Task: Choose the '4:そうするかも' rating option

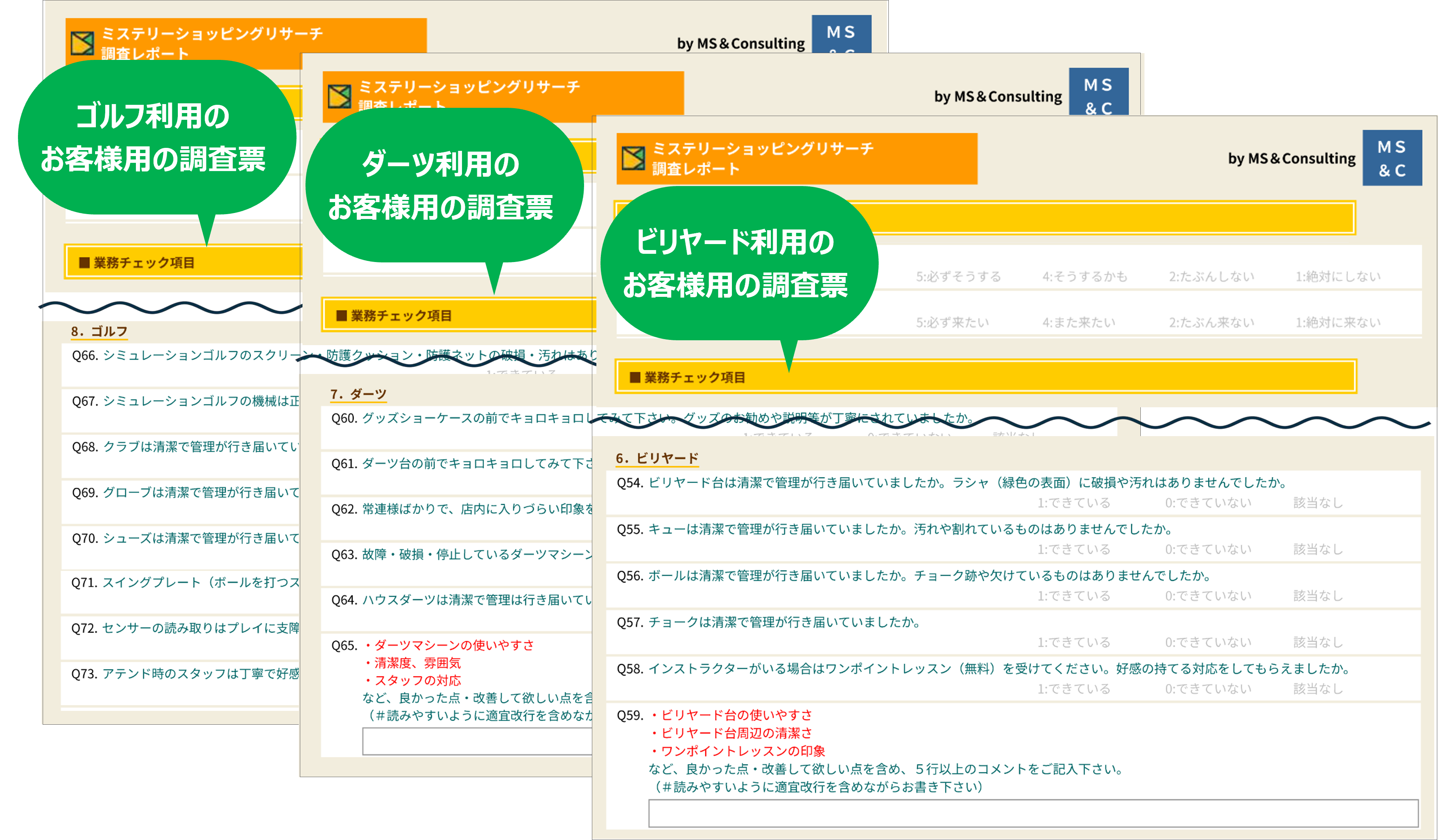Action: tap(1085, 277)
